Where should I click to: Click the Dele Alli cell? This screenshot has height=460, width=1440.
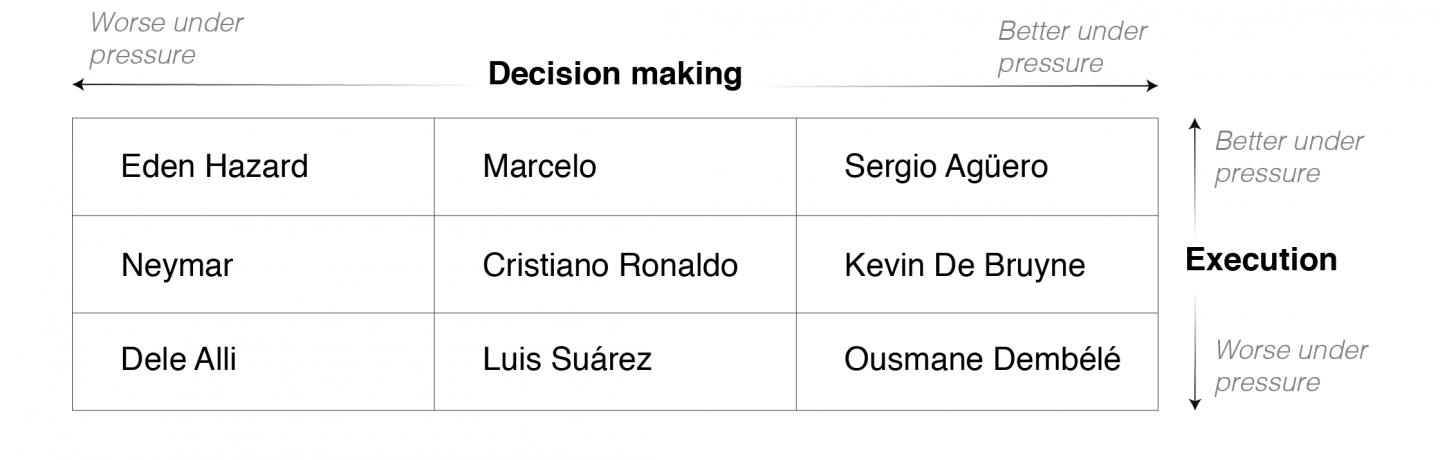click(x=178, y=360)
